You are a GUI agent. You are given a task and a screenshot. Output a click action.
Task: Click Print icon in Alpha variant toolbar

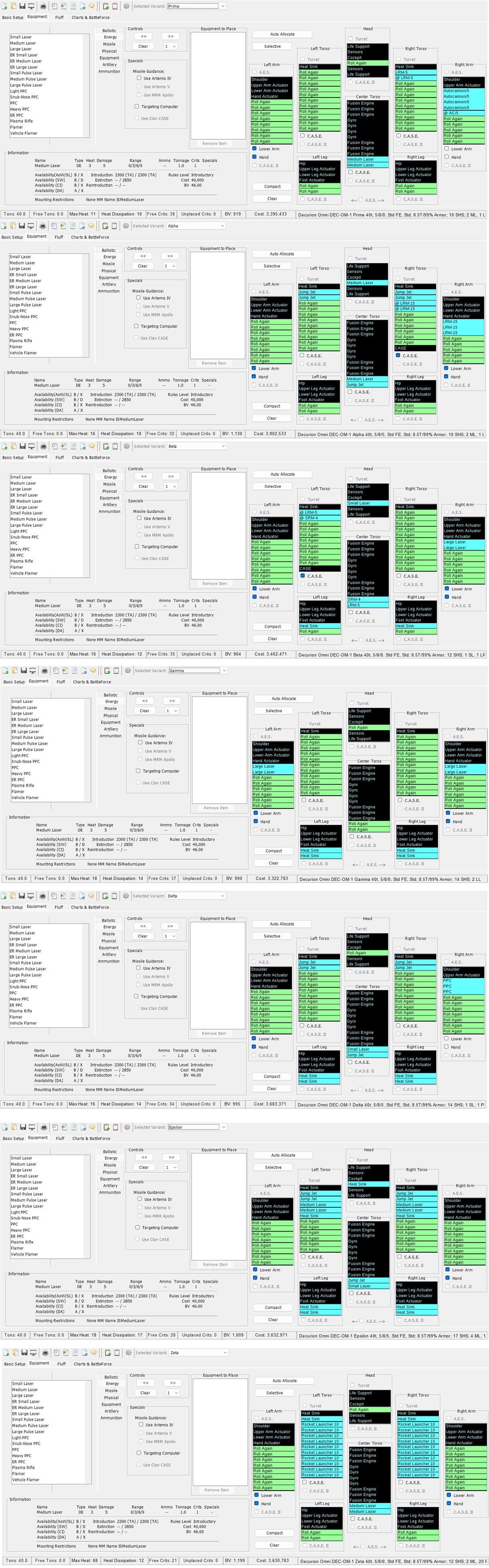coord(42,226)
